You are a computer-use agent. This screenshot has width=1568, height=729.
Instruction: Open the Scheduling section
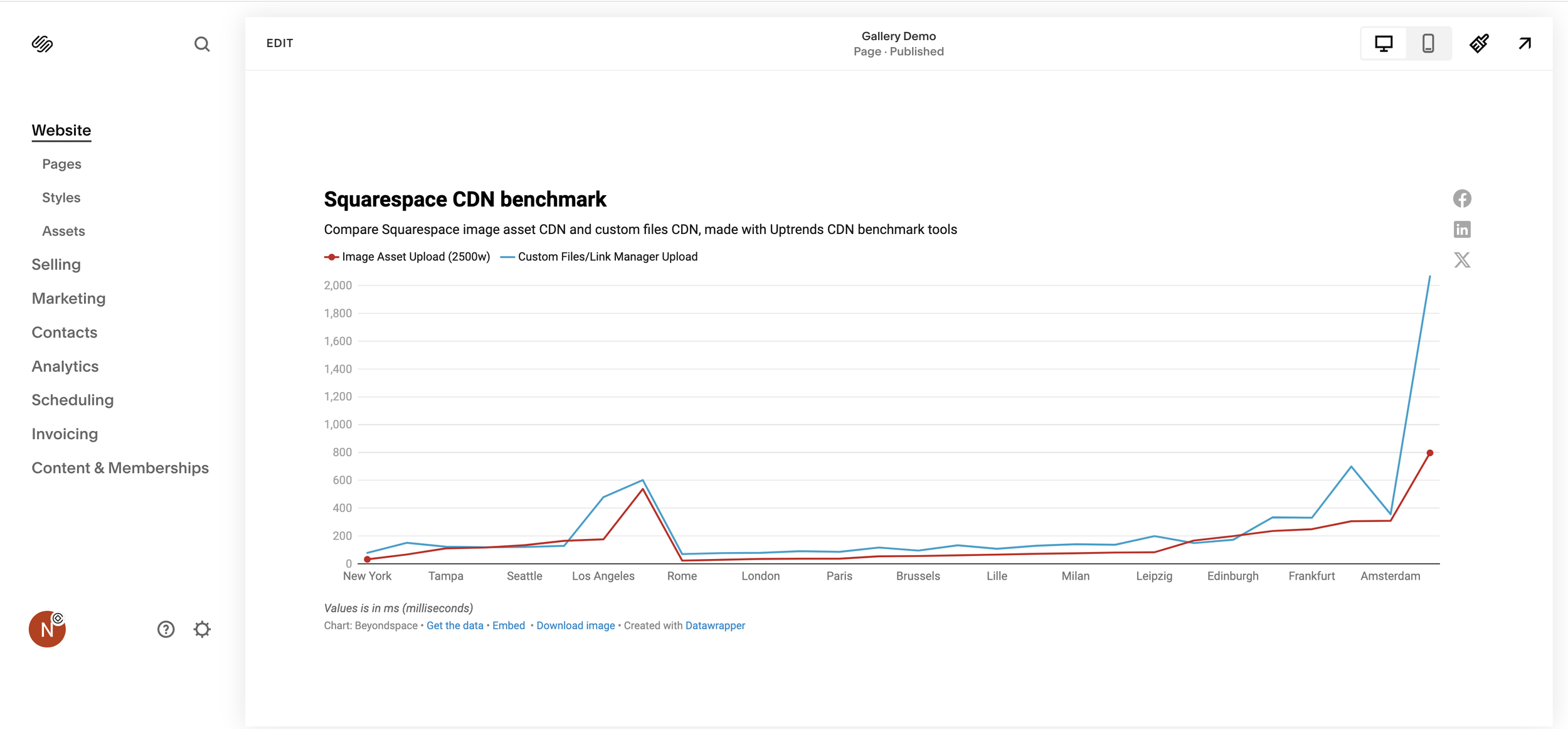pyautogui.click(x=72, y=400)
